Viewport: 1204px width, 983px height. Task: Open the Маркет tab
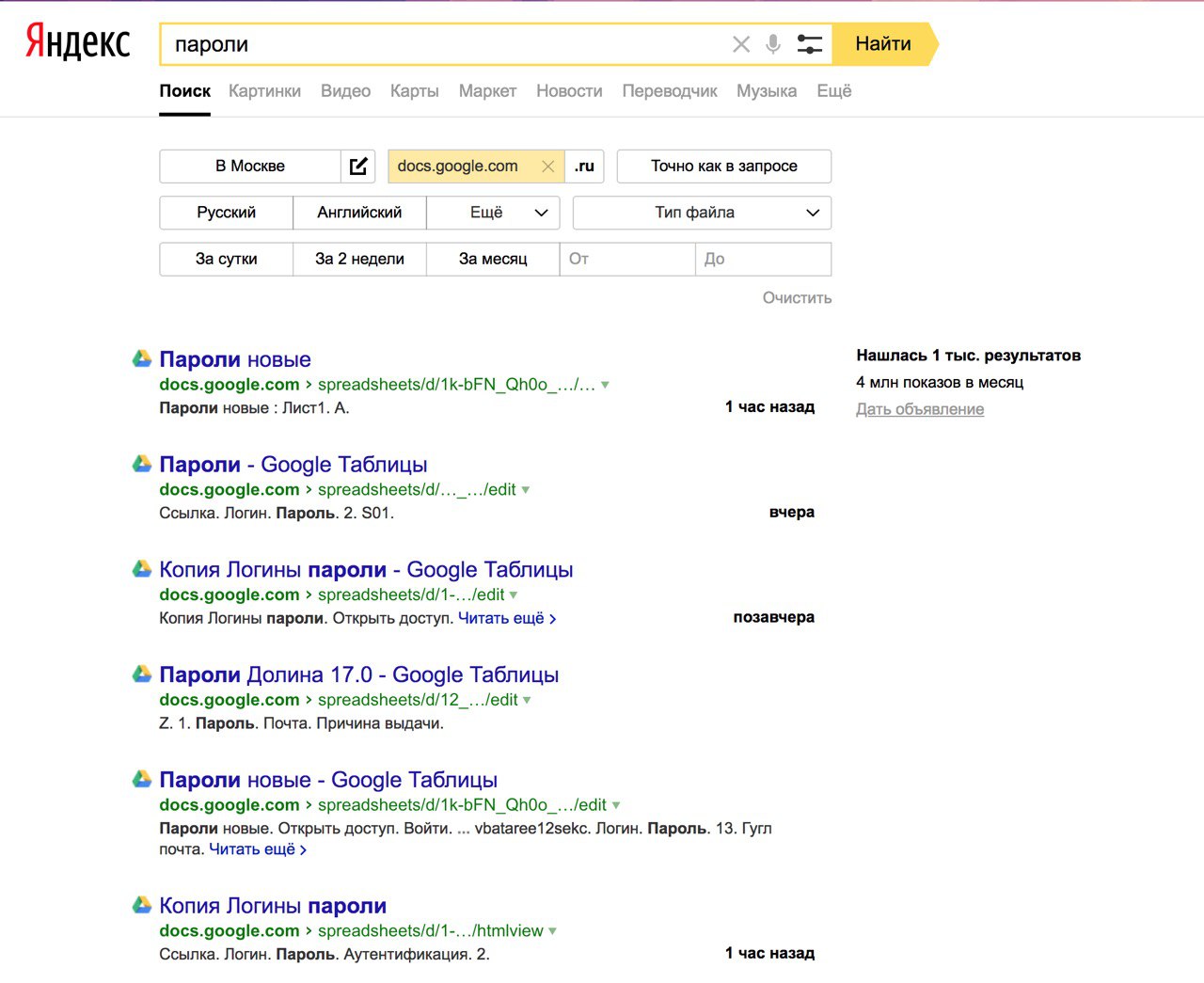[x=487, y=91]
